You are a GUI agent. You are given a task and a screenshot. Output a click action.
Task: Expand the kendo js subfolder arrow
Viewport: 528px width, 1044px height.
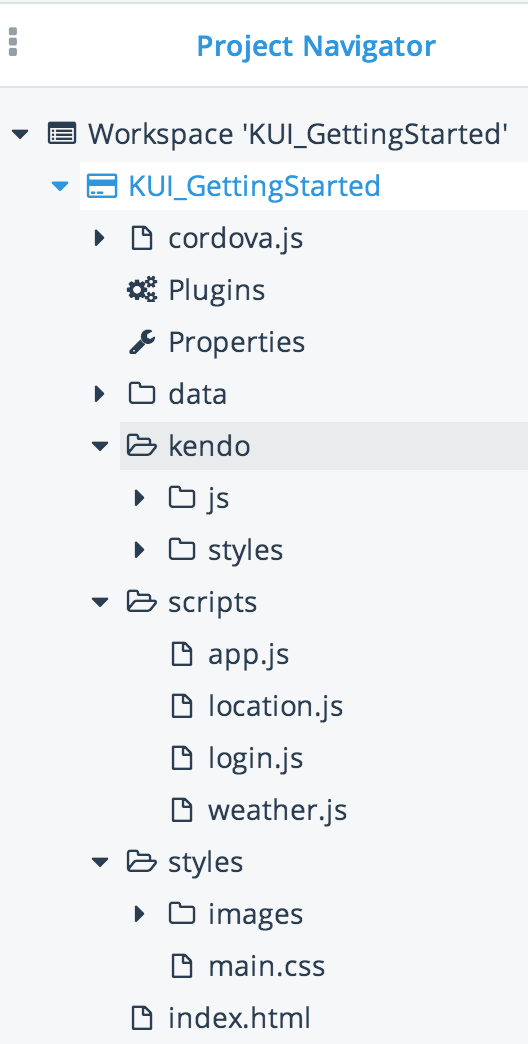[x=139, y=497]
